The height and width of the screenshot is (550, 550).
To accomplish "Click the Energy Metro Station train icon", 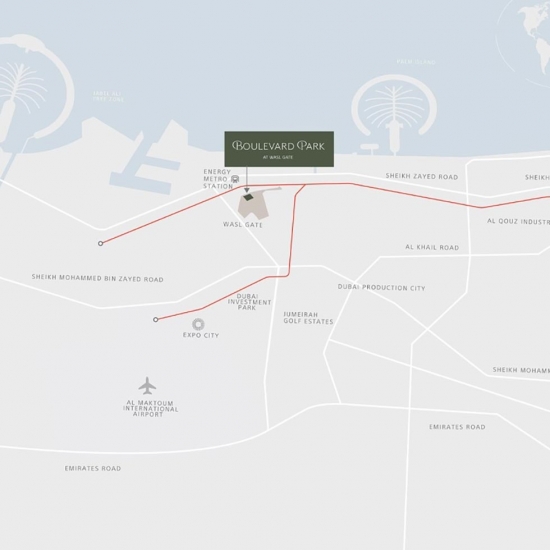I will pos(235,179).
